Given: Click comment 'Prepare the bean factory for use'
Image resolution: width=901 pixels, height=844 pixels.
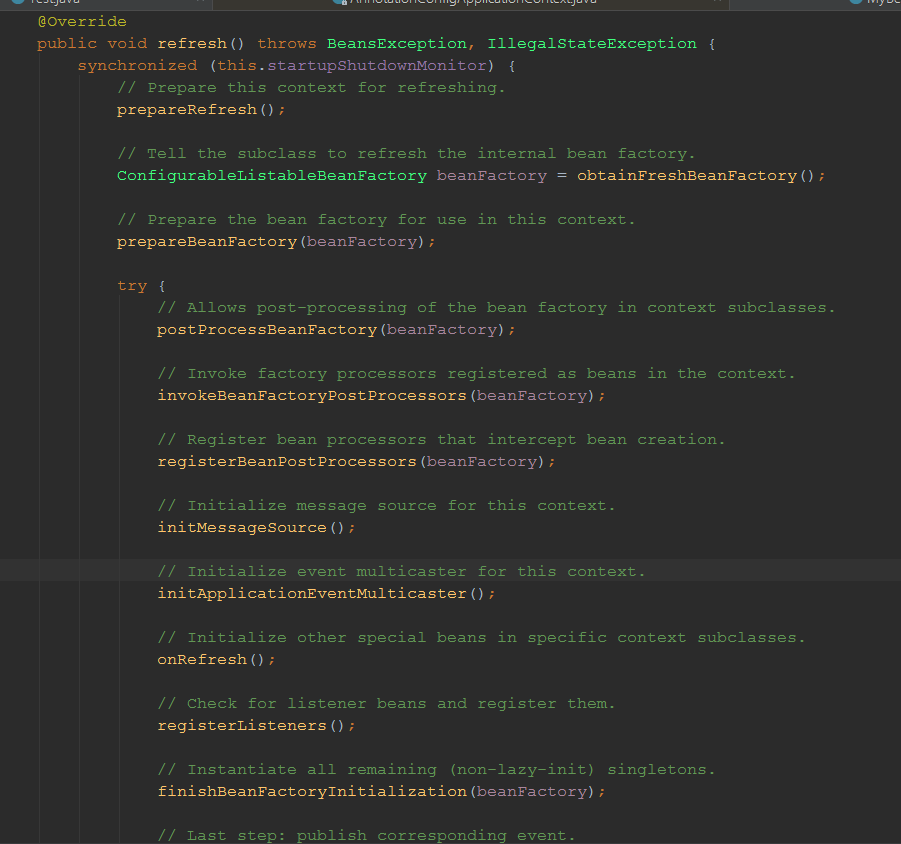Looking at the screenshot, I should click(376, 219).
